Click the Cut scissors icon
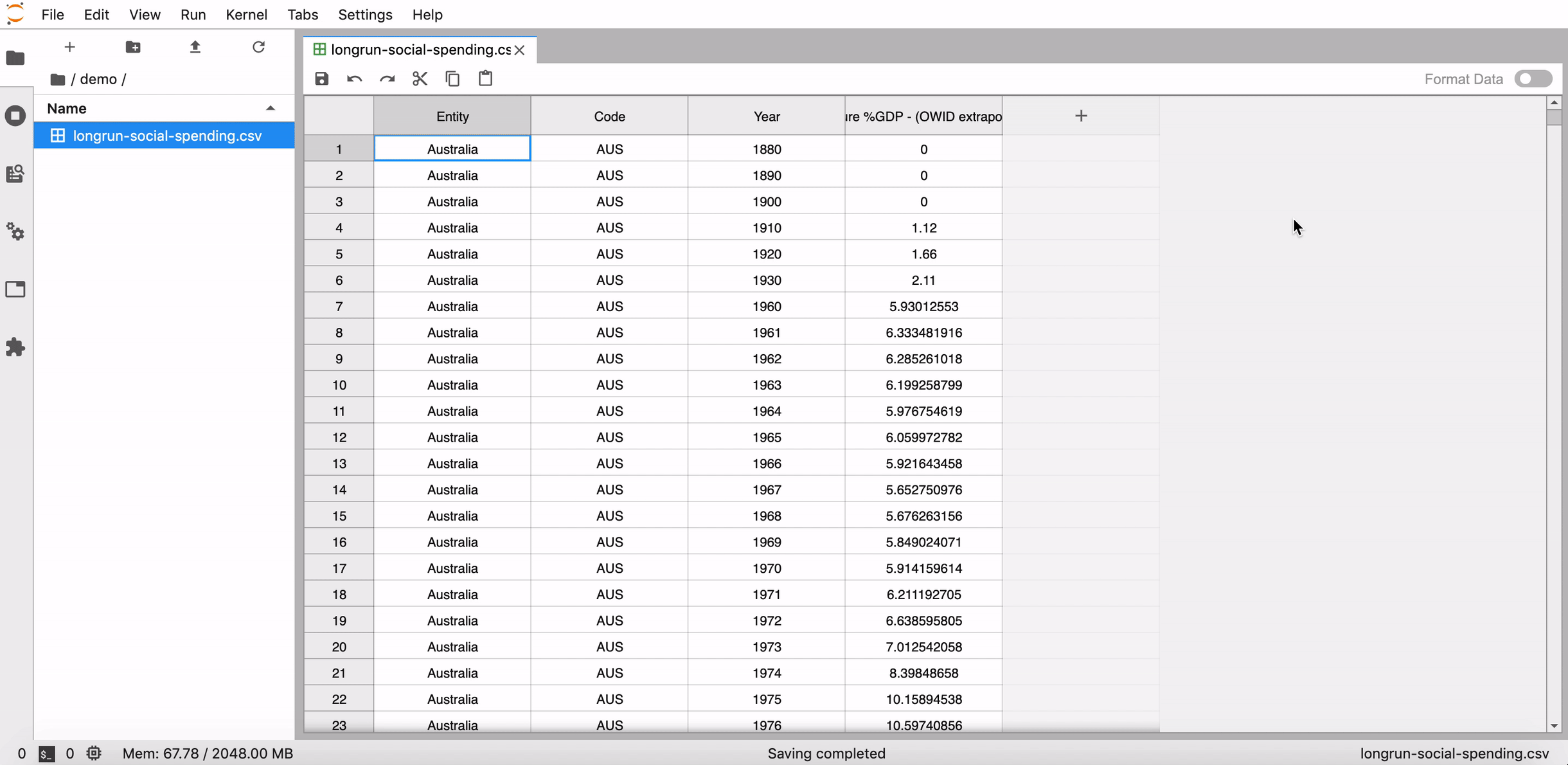The width and height of the screenshot is (1568, 765). (420, 78)
